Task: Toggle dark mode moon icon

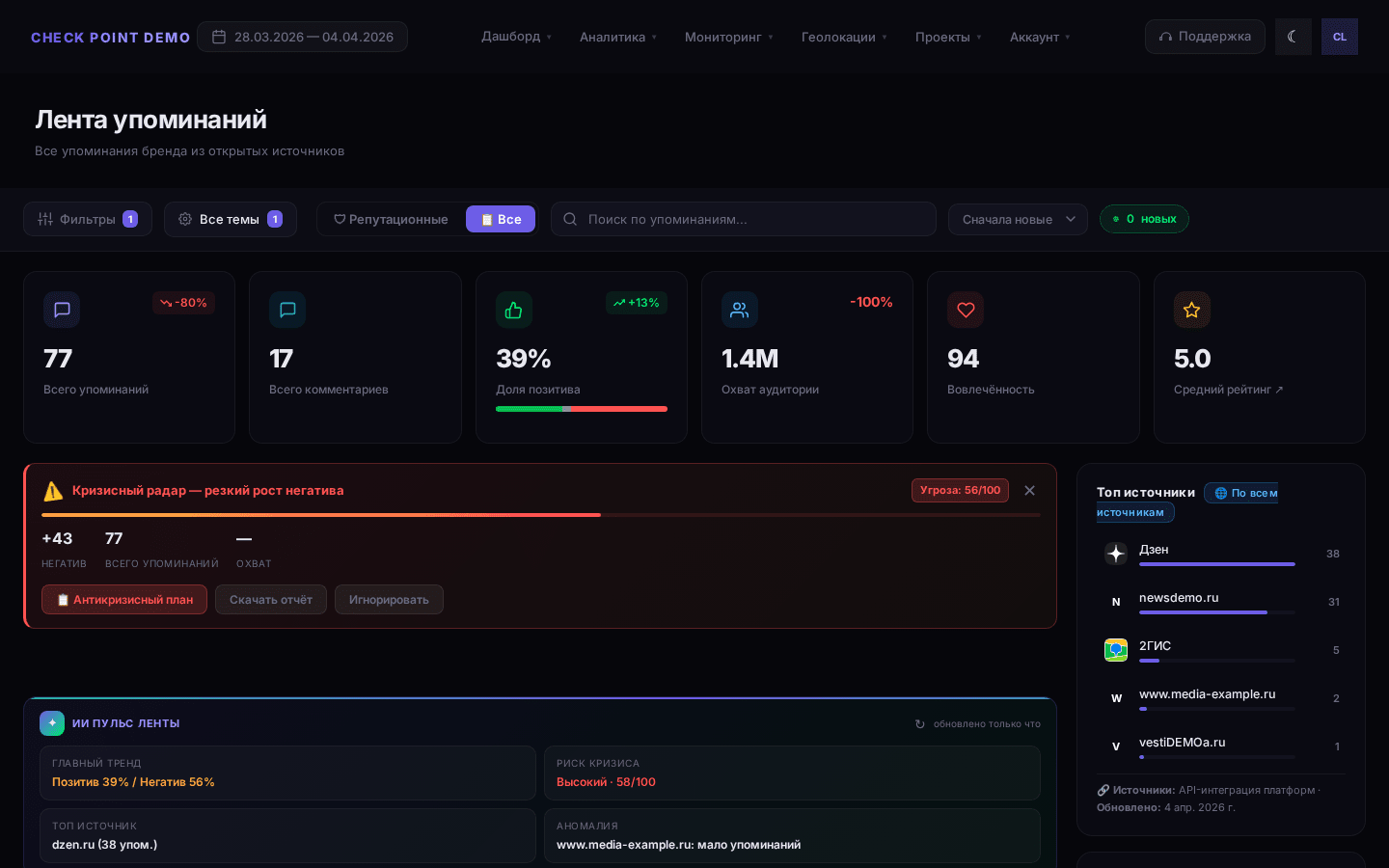Action: 1293,37
